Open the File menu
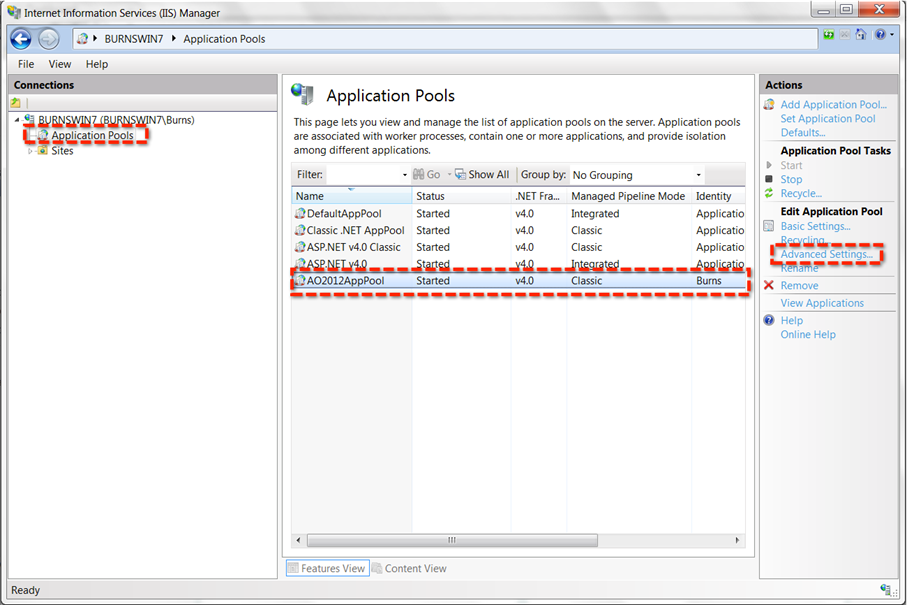 (x=26, y=64)
